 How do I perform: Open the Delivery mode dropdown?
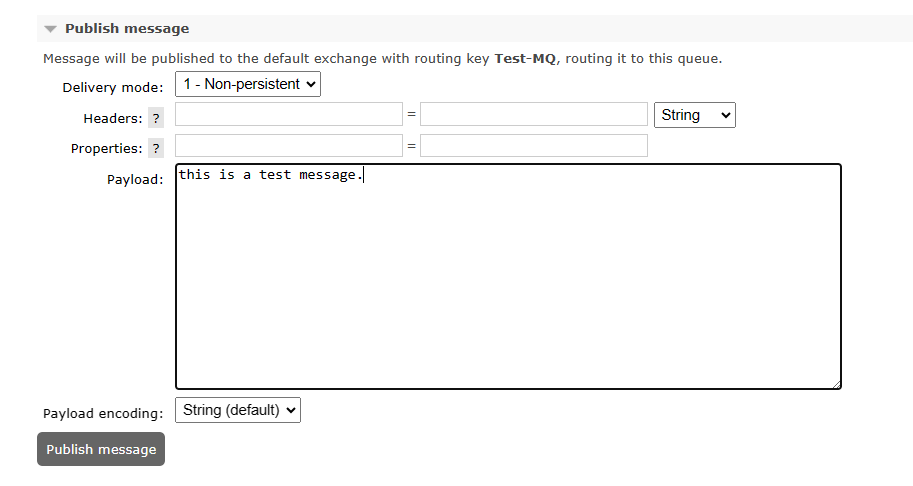[248, 85]
